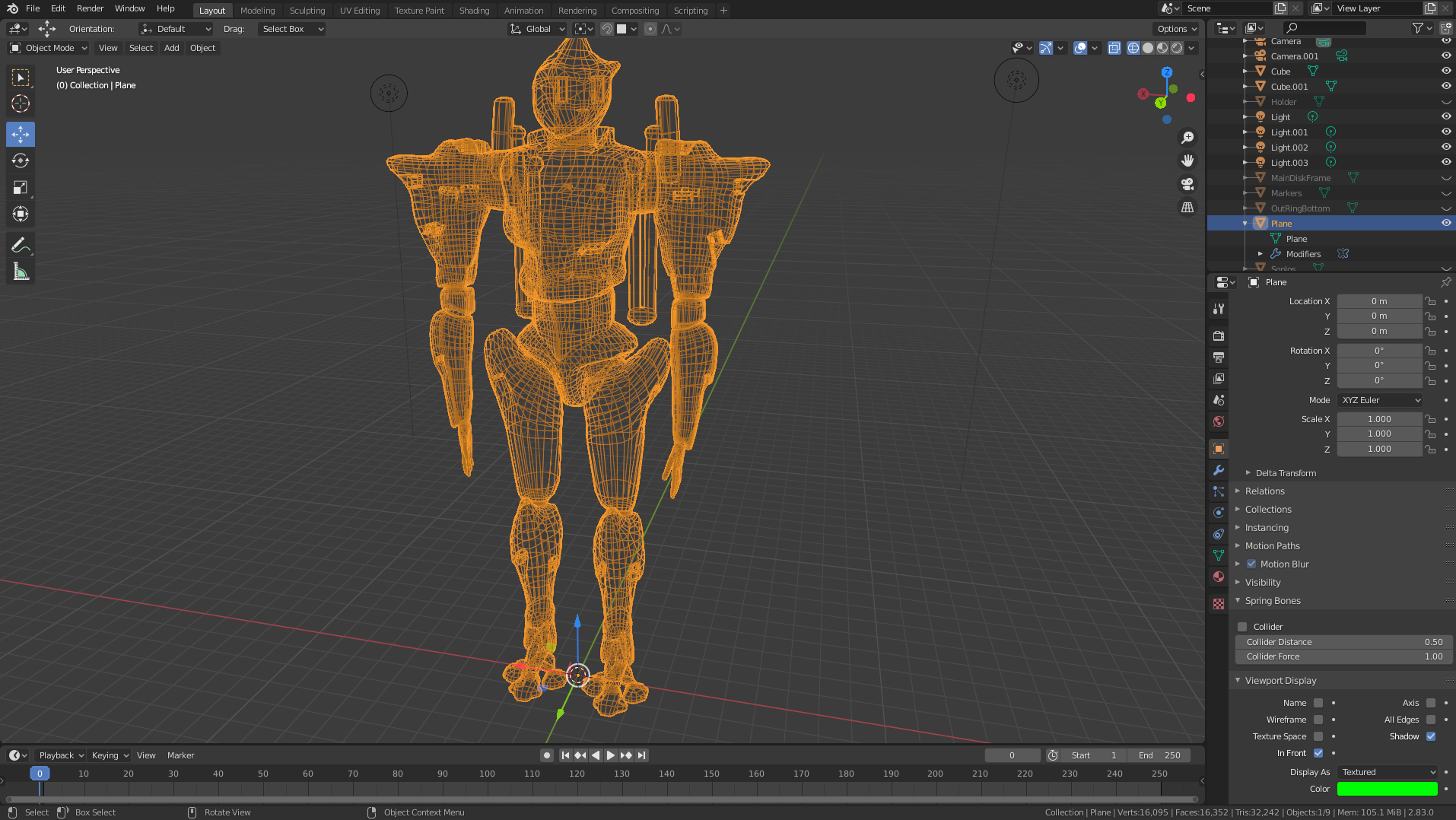Select the Move tool
The width and height of the screenshot is (1456, 820).
click(21, 135)
